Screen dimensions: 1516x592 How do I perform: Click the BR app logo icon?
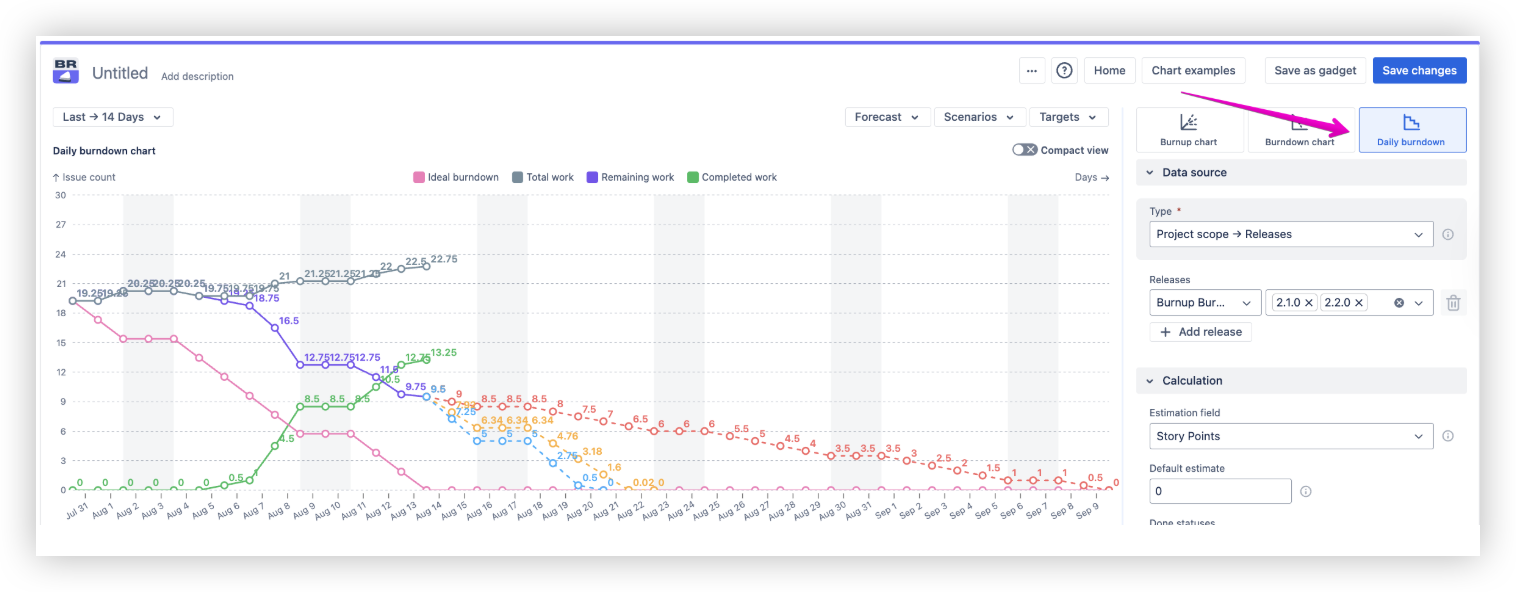pyautogui.click(x=66, y=71)
